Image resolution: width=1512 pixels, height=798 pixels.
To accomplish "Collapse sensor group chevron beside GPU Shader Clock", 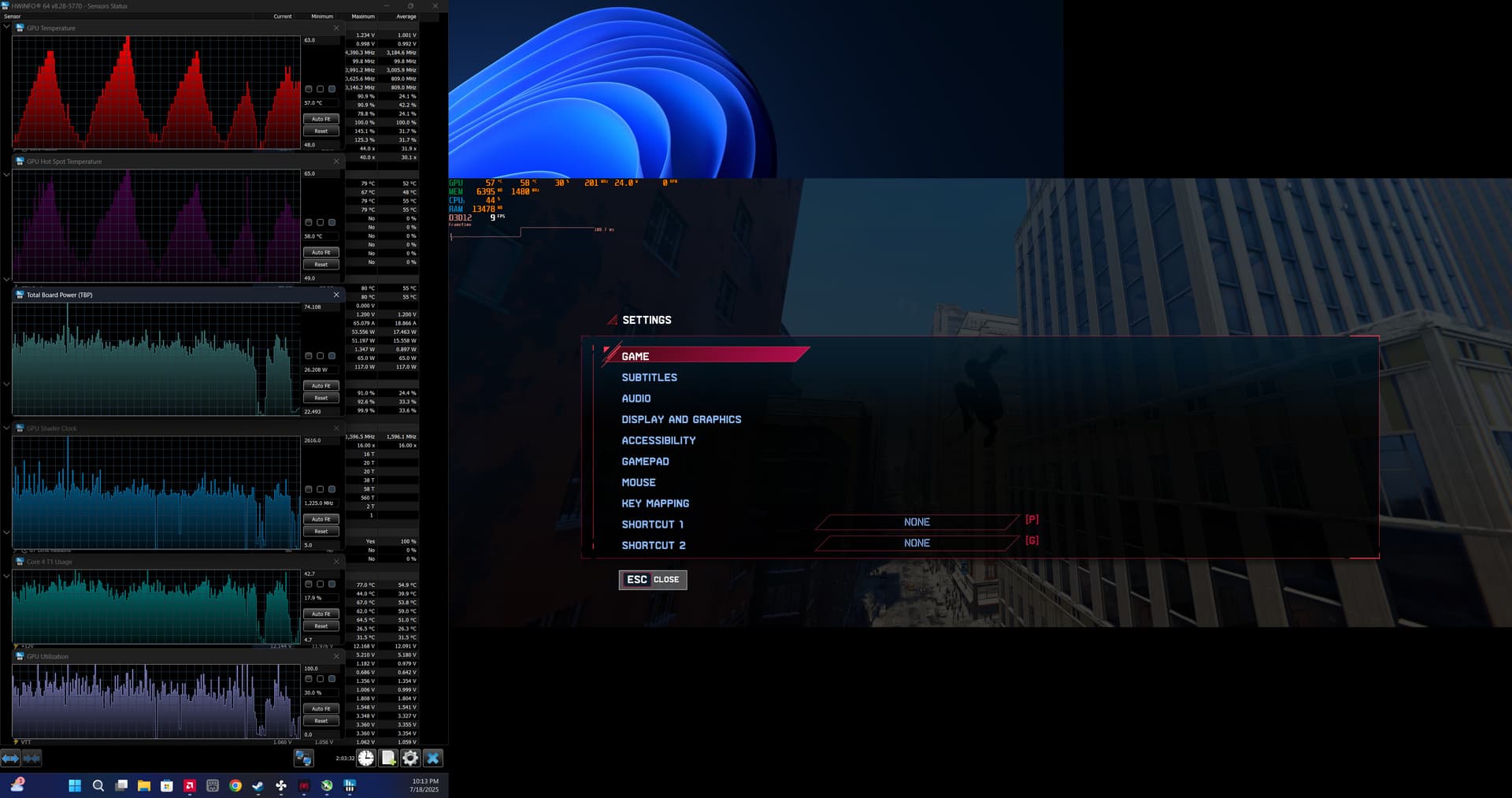I will 6,429.
